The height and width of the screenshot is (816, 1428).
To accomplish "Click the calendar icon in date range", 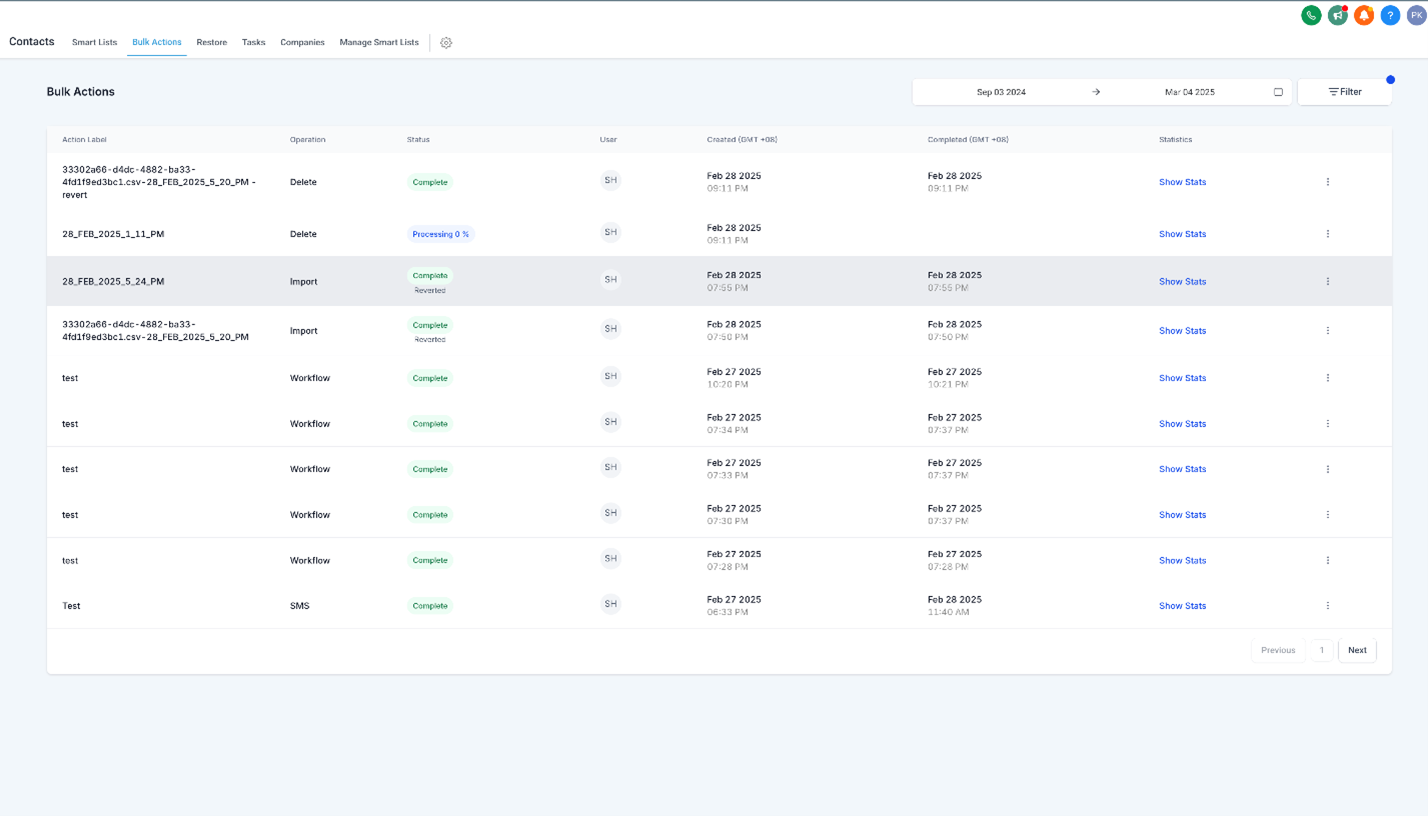I will [x=1278, y=92].
